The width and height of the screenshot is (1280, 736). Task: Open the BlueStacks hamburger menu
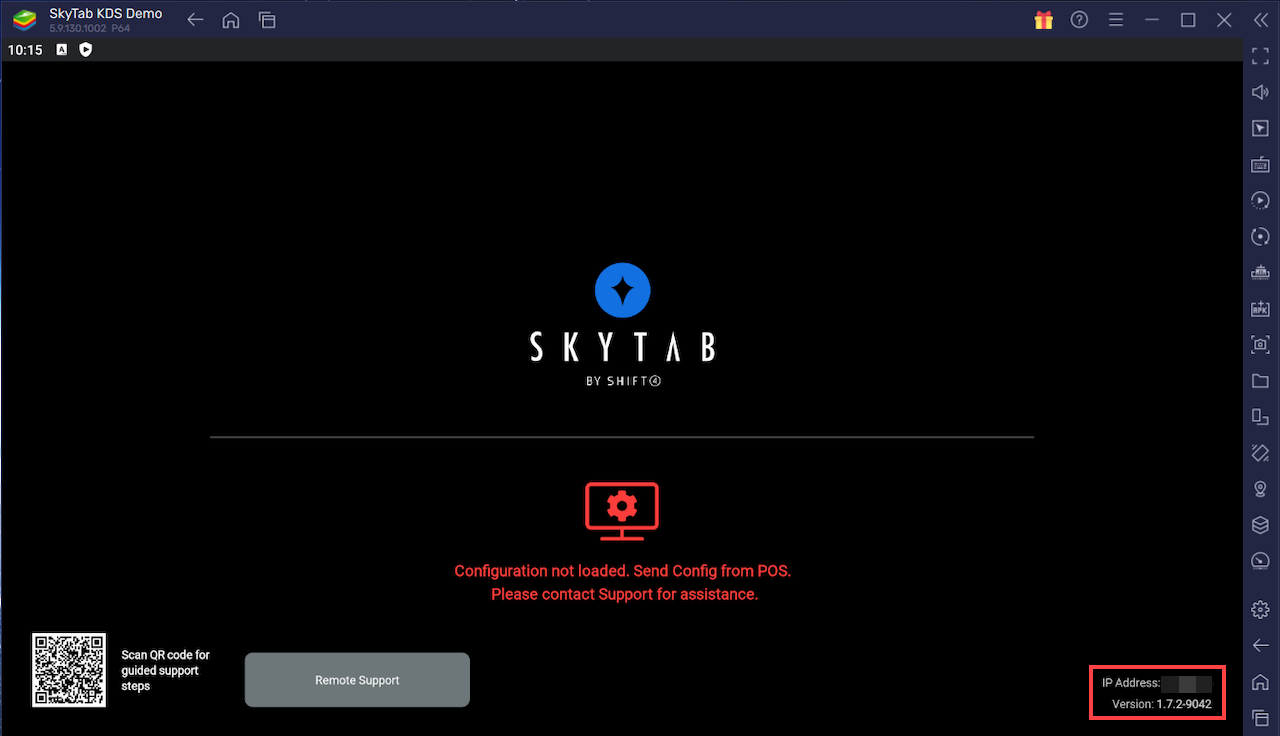coord(1115,19)
